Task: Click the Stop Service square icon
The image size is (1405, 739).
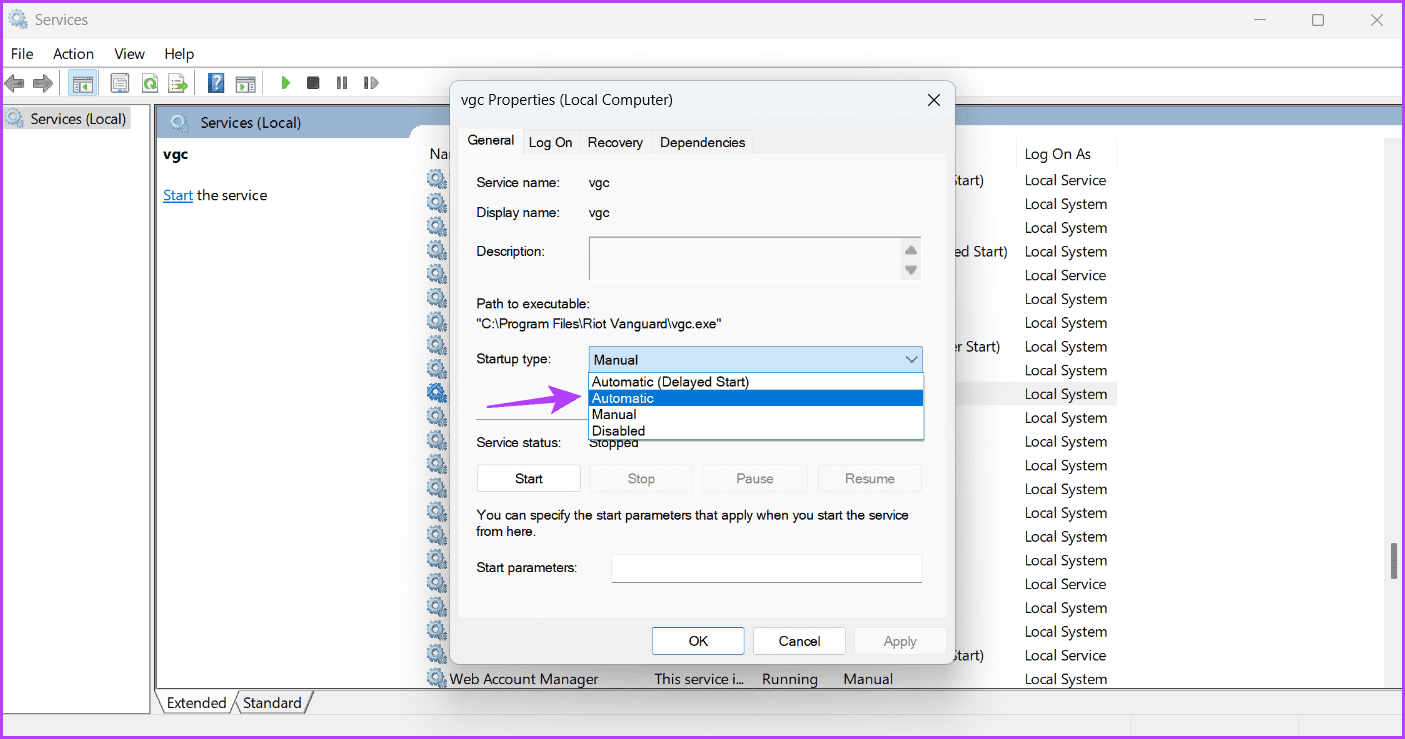Action: (313, 83)
